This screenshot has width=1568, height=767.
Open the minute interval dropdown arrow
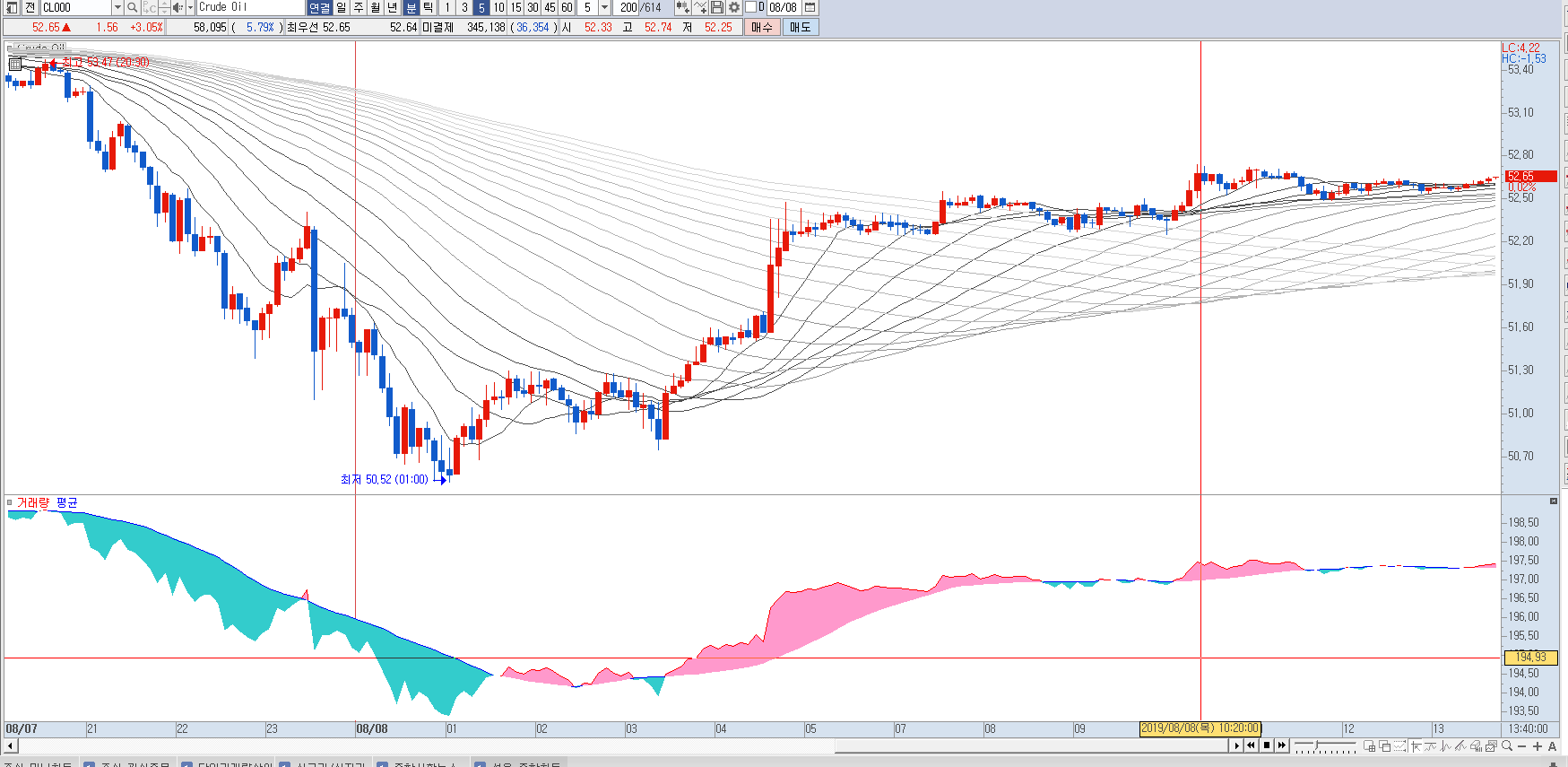point(604,7)
